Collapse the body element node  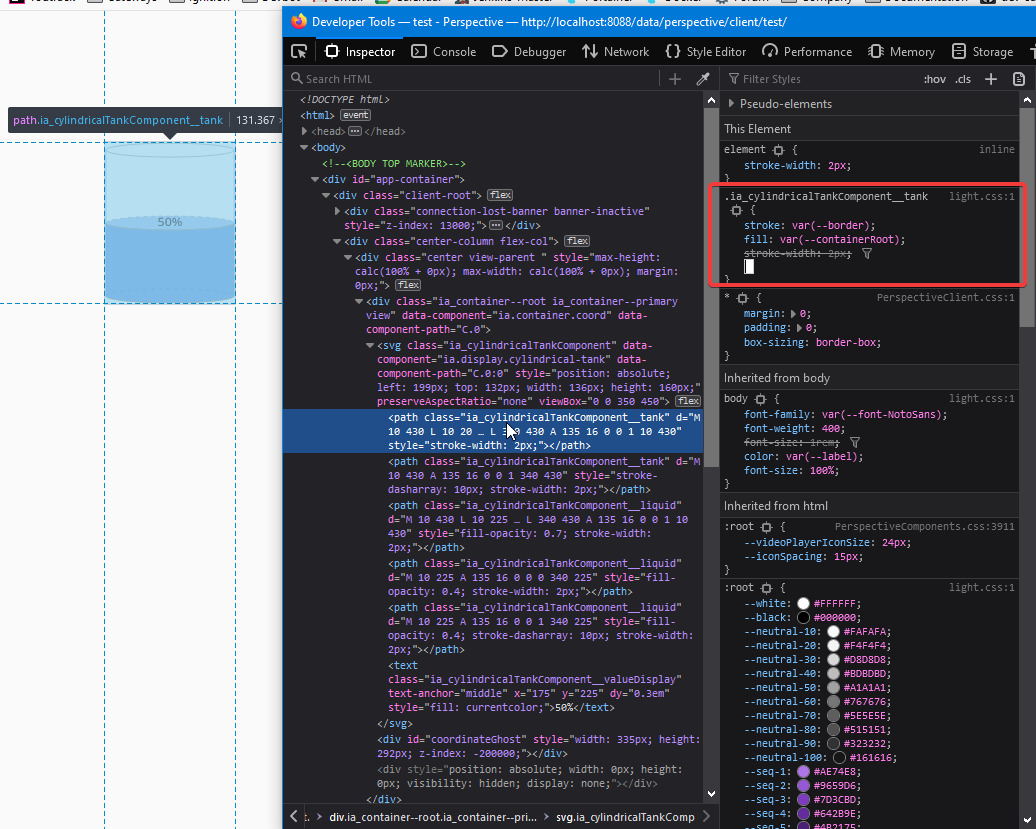click(x=305, y=147)
